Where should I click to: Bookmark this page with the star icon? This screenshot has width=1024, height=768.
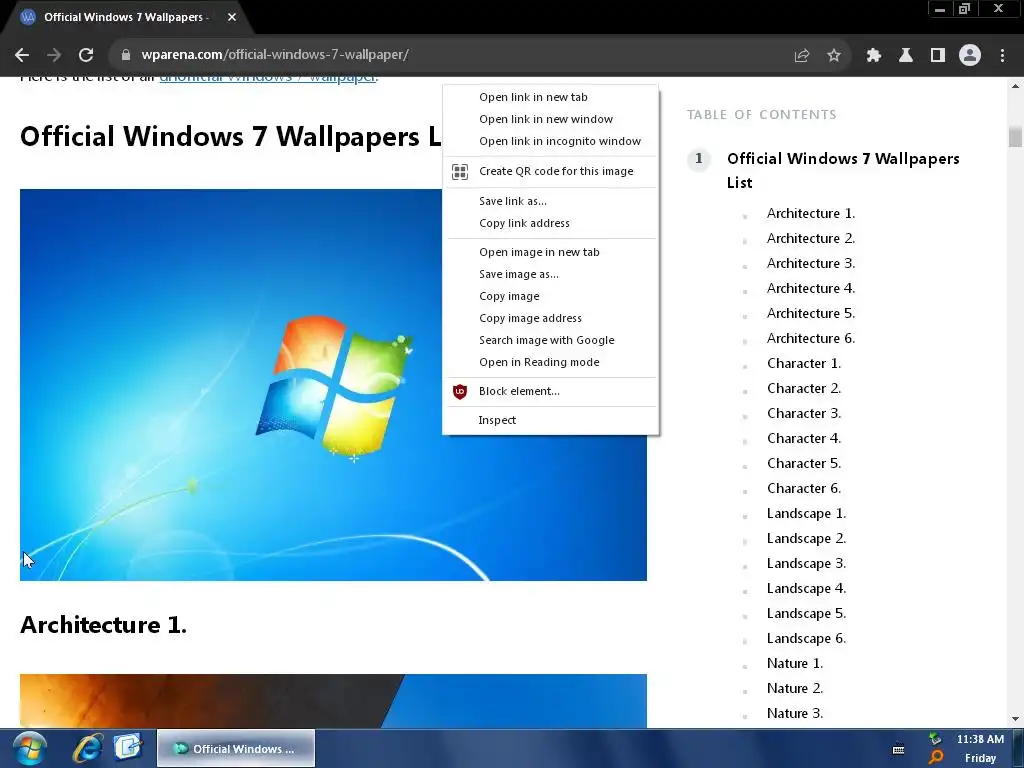point(833,56)
